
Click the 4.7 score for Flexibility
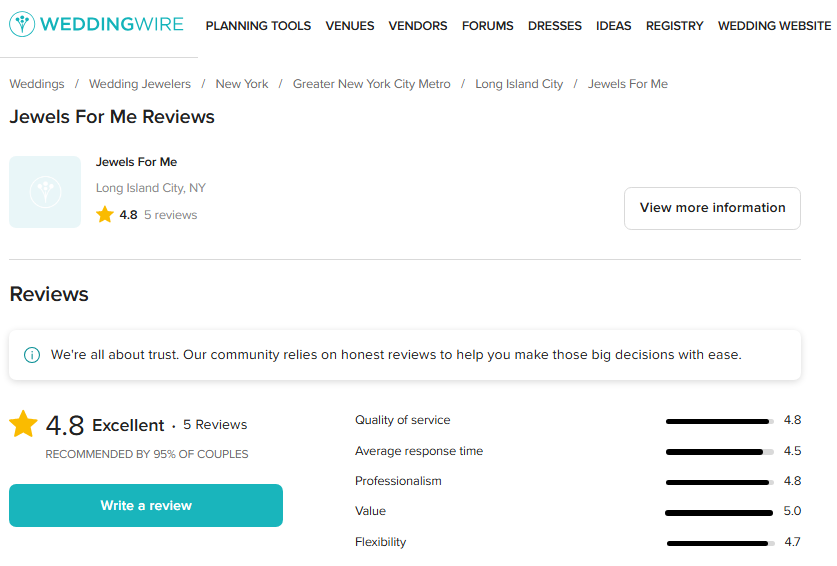click(x=793, y=542)
